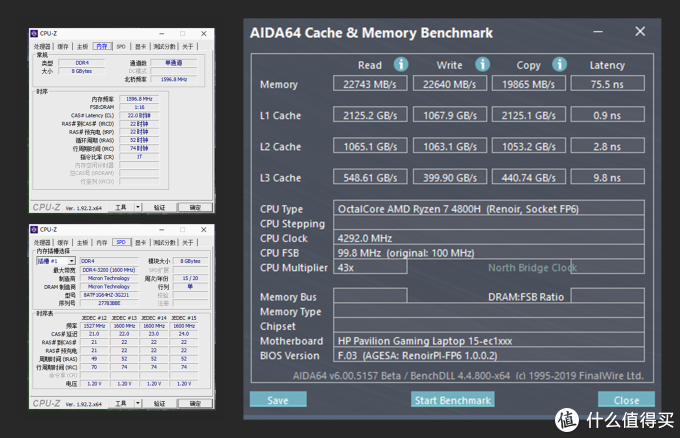680x438 pixels.
Task: Click the 验证 button in the upper CPU-Z window
Action: tap(160, 207)
